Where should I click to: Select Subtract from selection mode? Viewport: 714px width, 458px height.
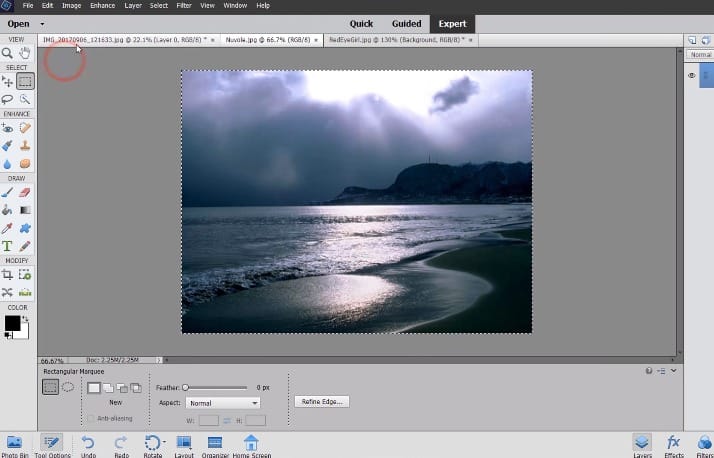click(x=122, y=388)
